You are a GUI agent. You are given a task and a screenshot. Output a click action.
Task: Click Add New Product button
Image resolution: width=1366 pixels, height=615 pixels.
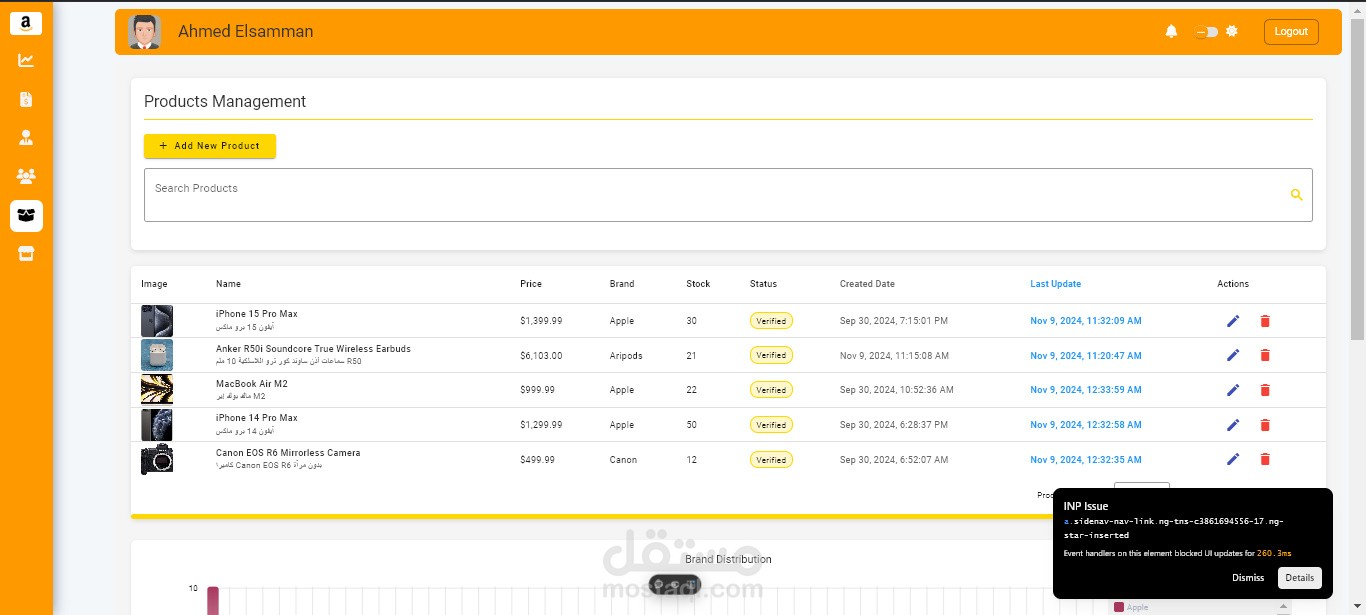[210, 146]
